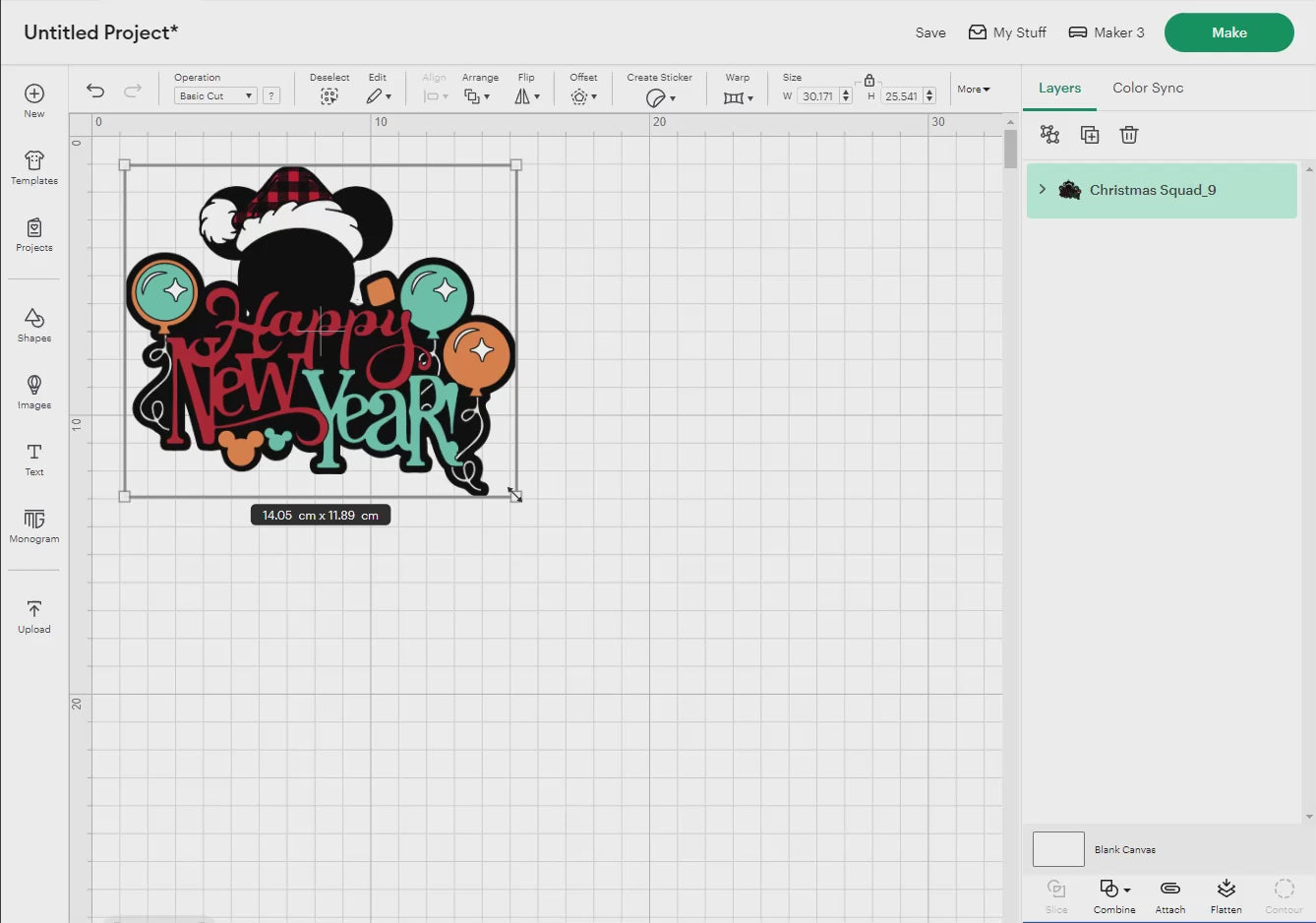
Task: Undo the last action
Action: pyautogui.click(x=95, y=91)
